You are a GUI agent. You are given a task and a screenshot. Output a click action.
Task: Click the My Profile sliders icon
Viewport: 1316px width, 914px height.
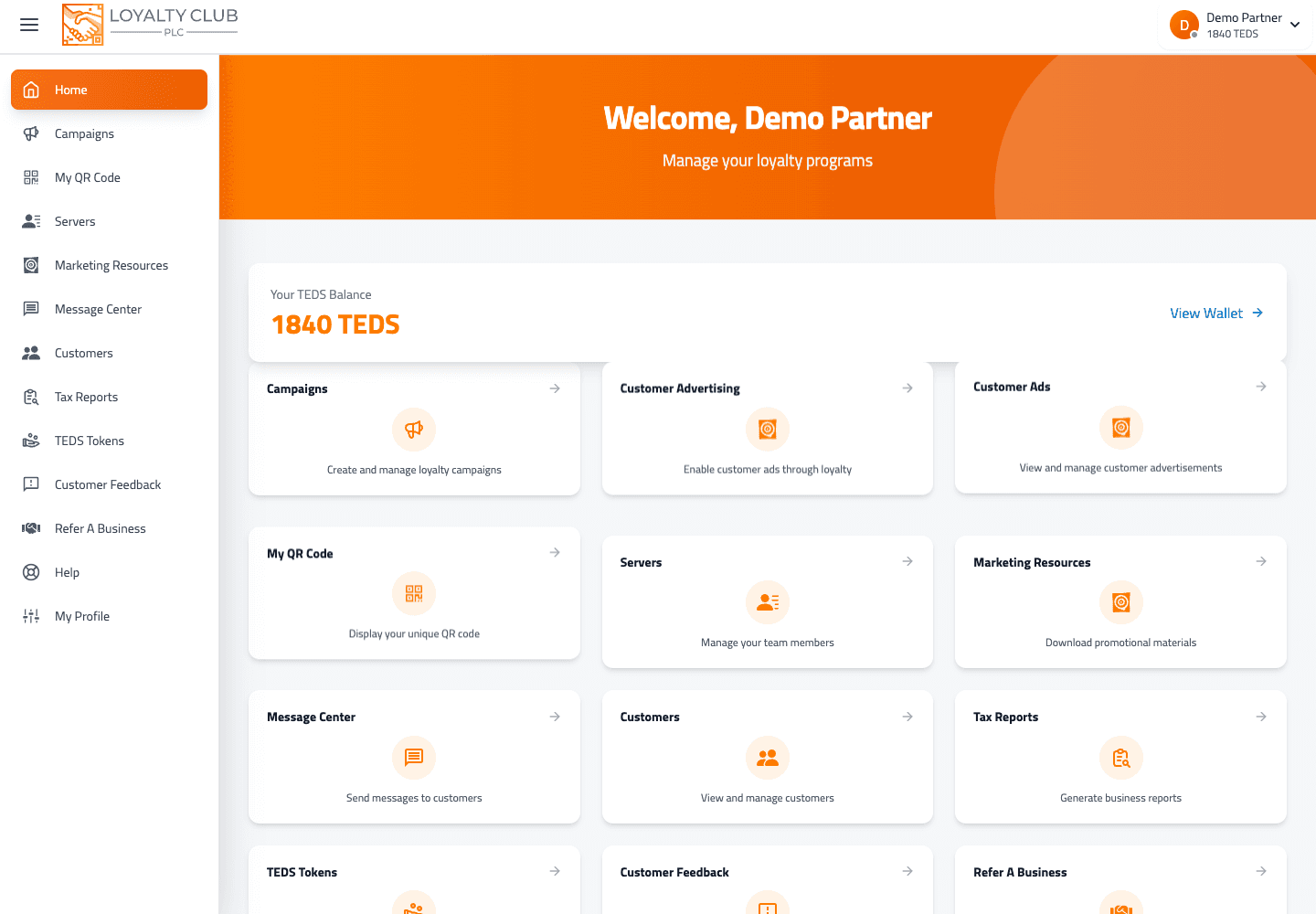click(31, 616)
